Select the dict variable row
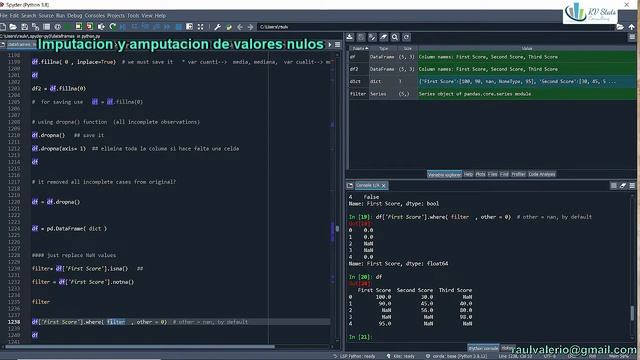This screenshot has height=360, width=640. coord(492,82)
